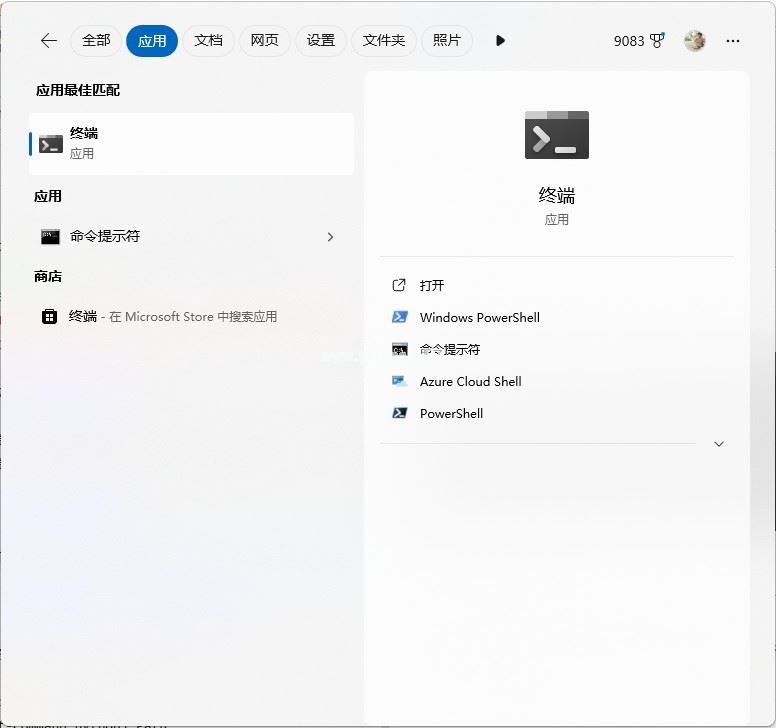The height and width of the screenshot is (728, 776).
Task: Click the Azure Cloud Shell icon
Action: [400, 381]
